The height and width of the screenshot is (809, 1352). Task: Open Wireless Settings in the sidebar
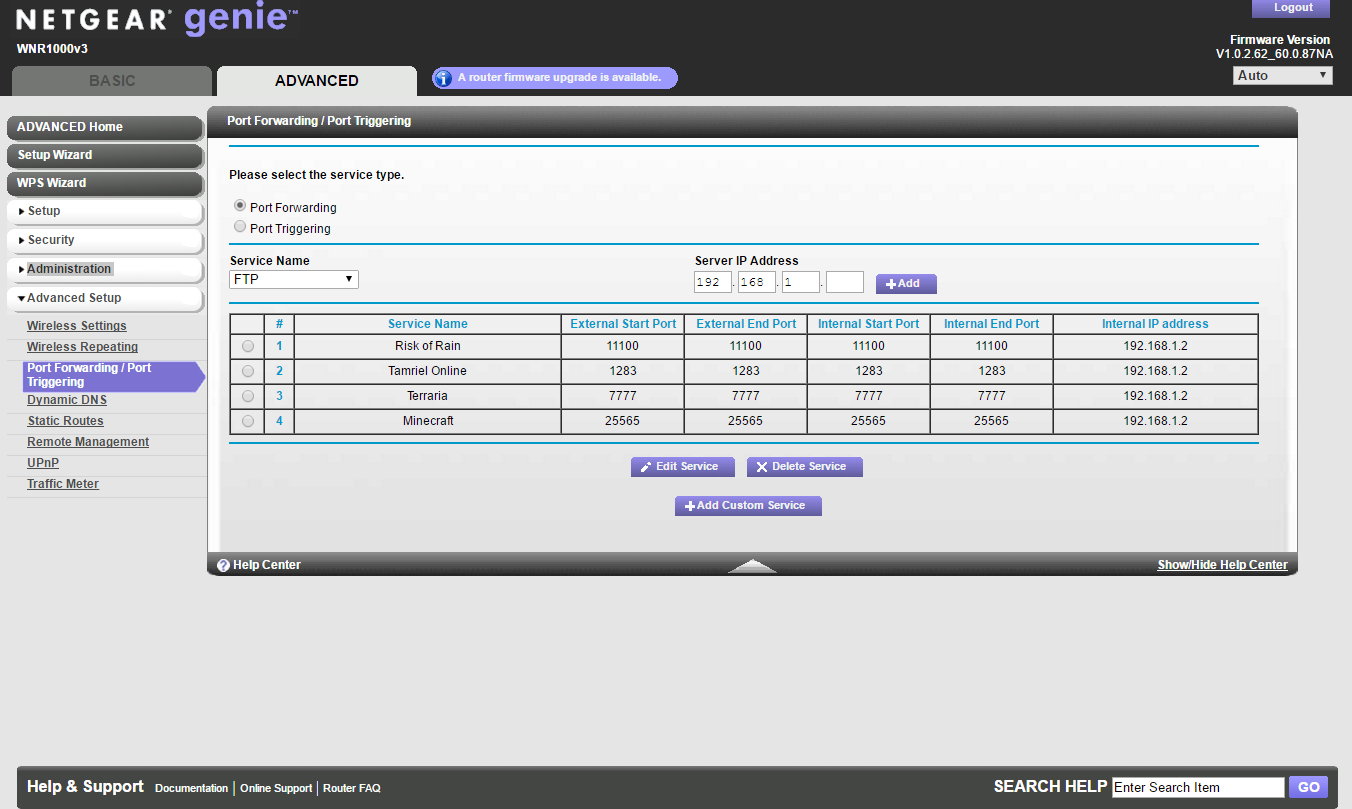[x=77, y=326]
